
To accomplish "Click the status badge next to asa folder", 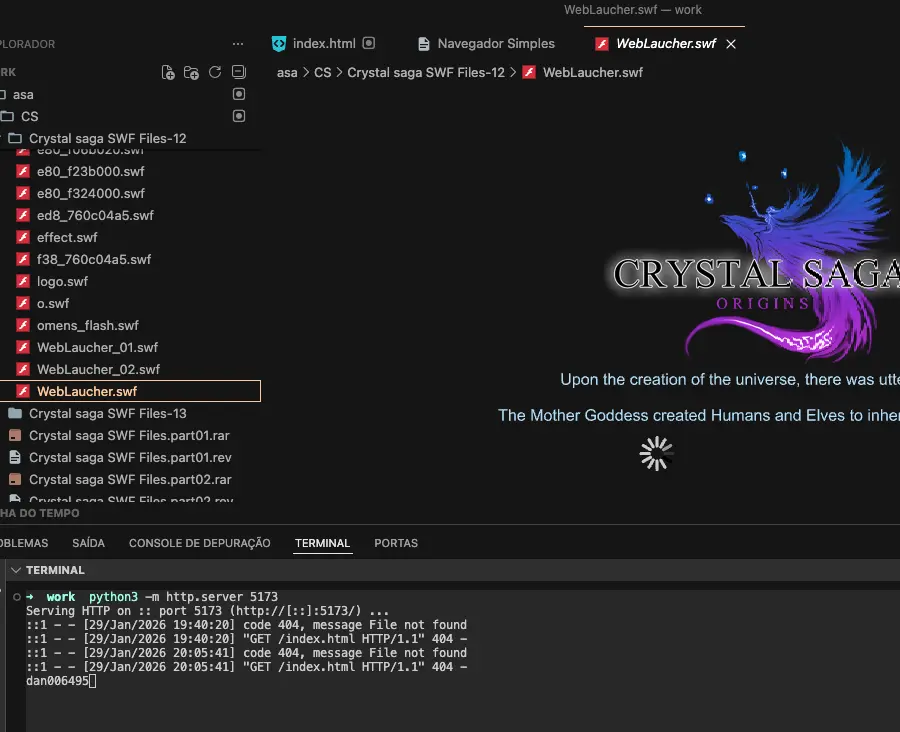I will pyautogui.click(x=239, y=94).
